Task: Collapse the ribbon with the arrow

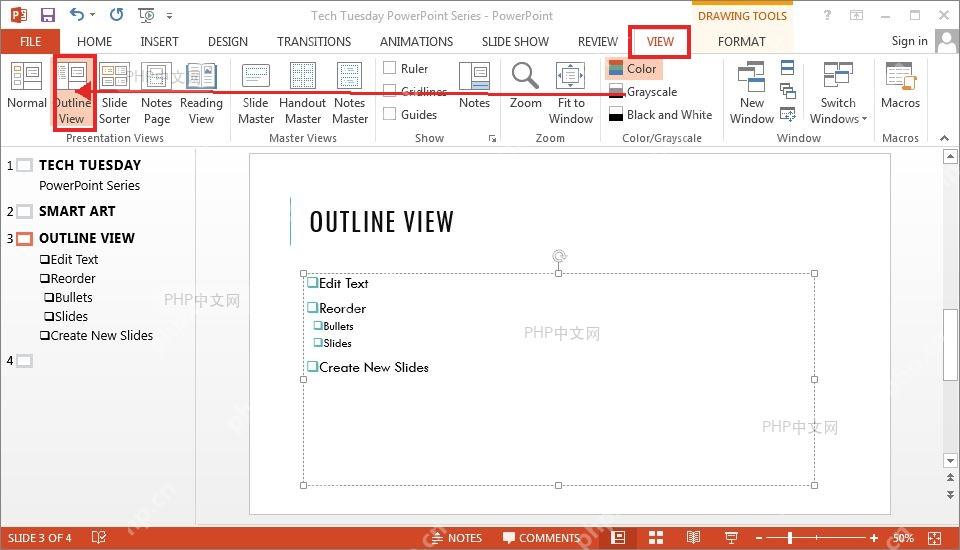Action: point(944,138)
